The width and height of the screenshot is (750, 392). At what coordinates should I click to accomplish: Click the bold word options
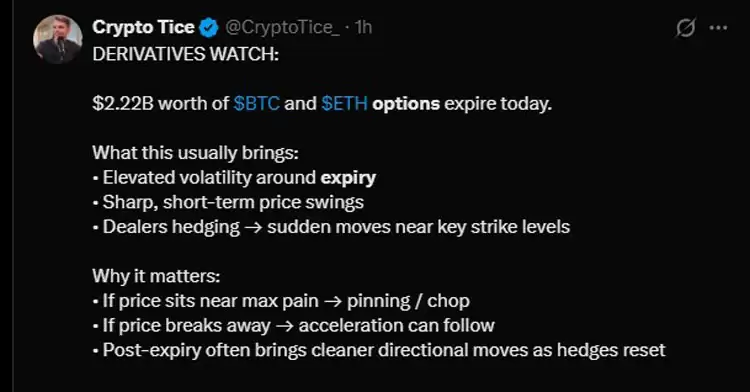tap(406, 104)
